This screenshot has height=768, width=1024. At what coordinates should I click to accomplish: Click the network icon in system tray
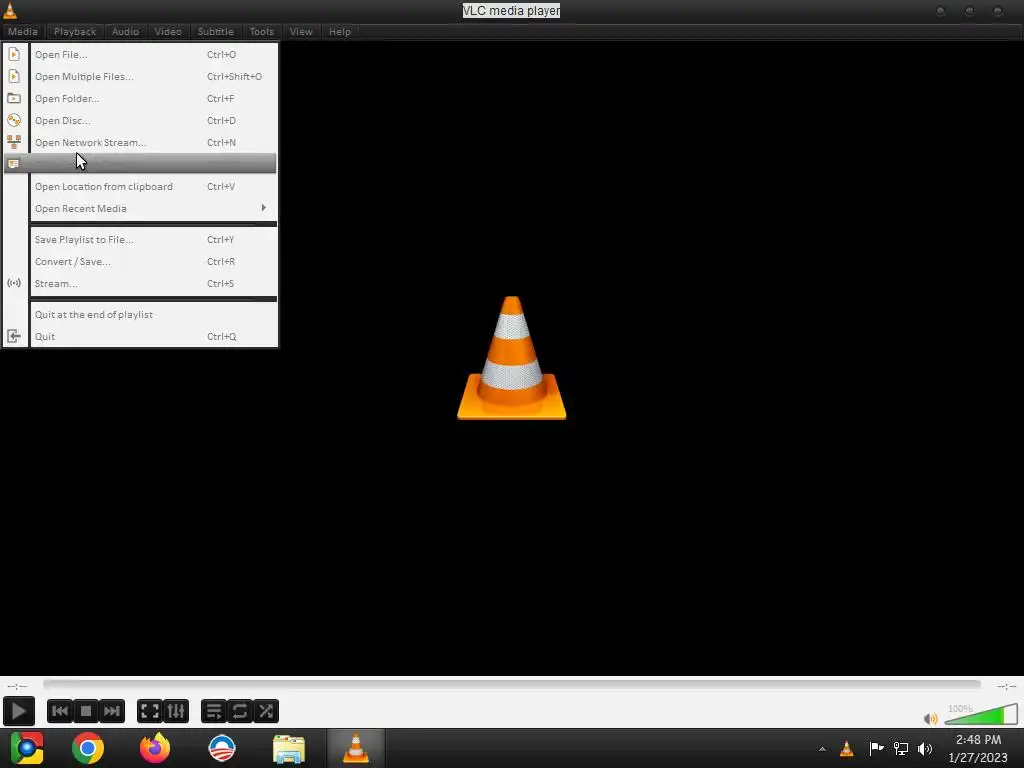coord(901,748)
